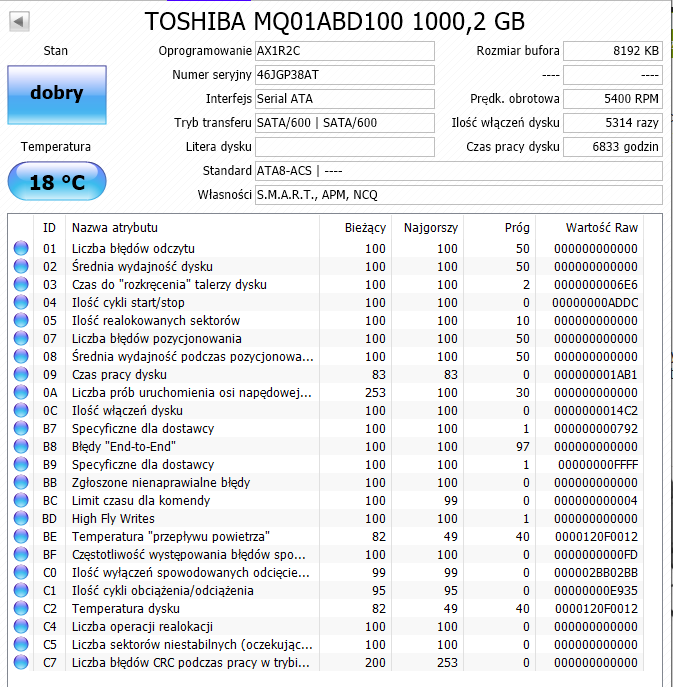Select row 'Zgłoszone nienaprawialne błędy'
673x687 pixels.
(326, 482)
